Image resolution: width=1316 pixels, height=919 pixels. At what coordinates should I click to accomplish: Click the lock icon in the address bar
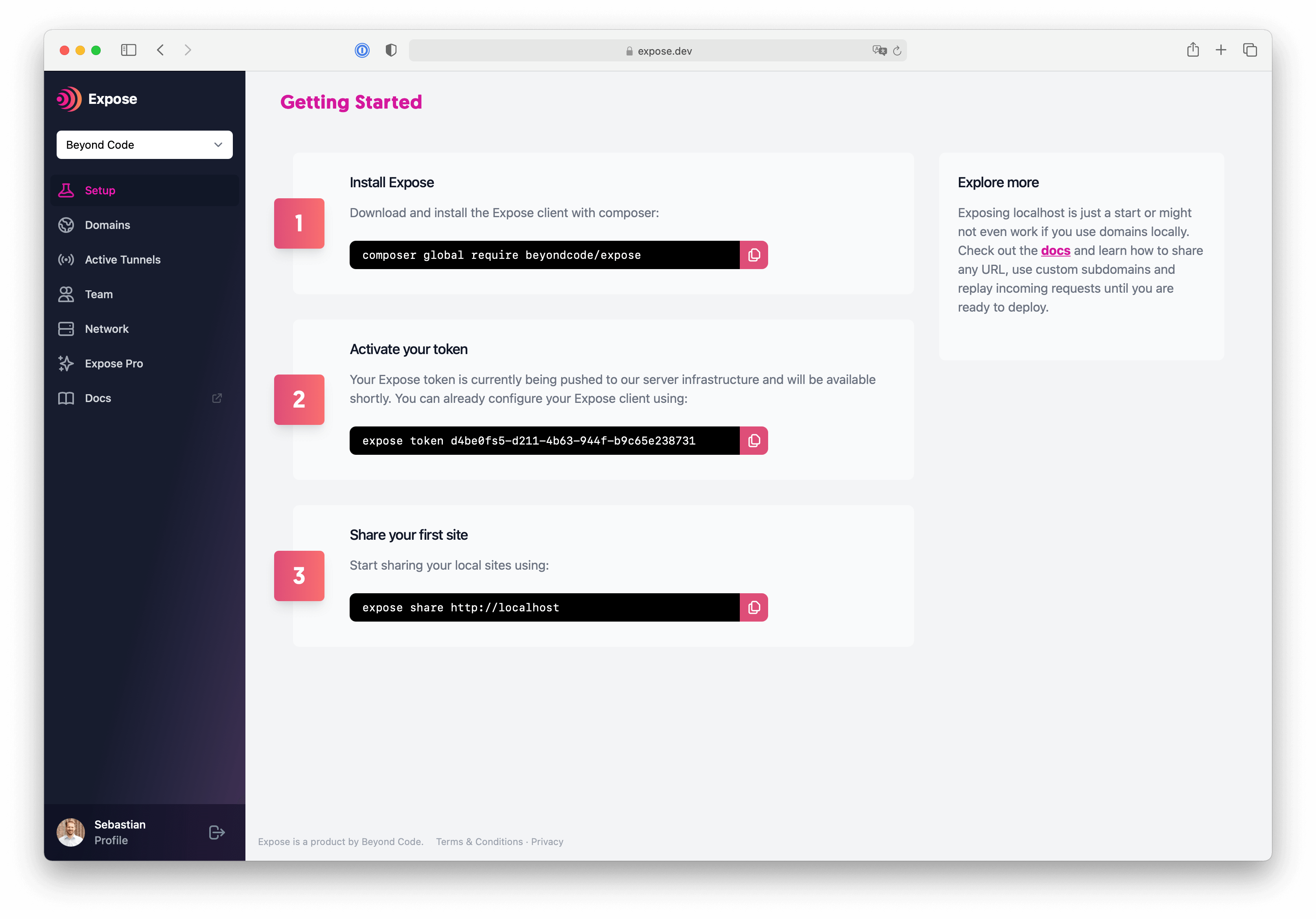tap(629, 51)
